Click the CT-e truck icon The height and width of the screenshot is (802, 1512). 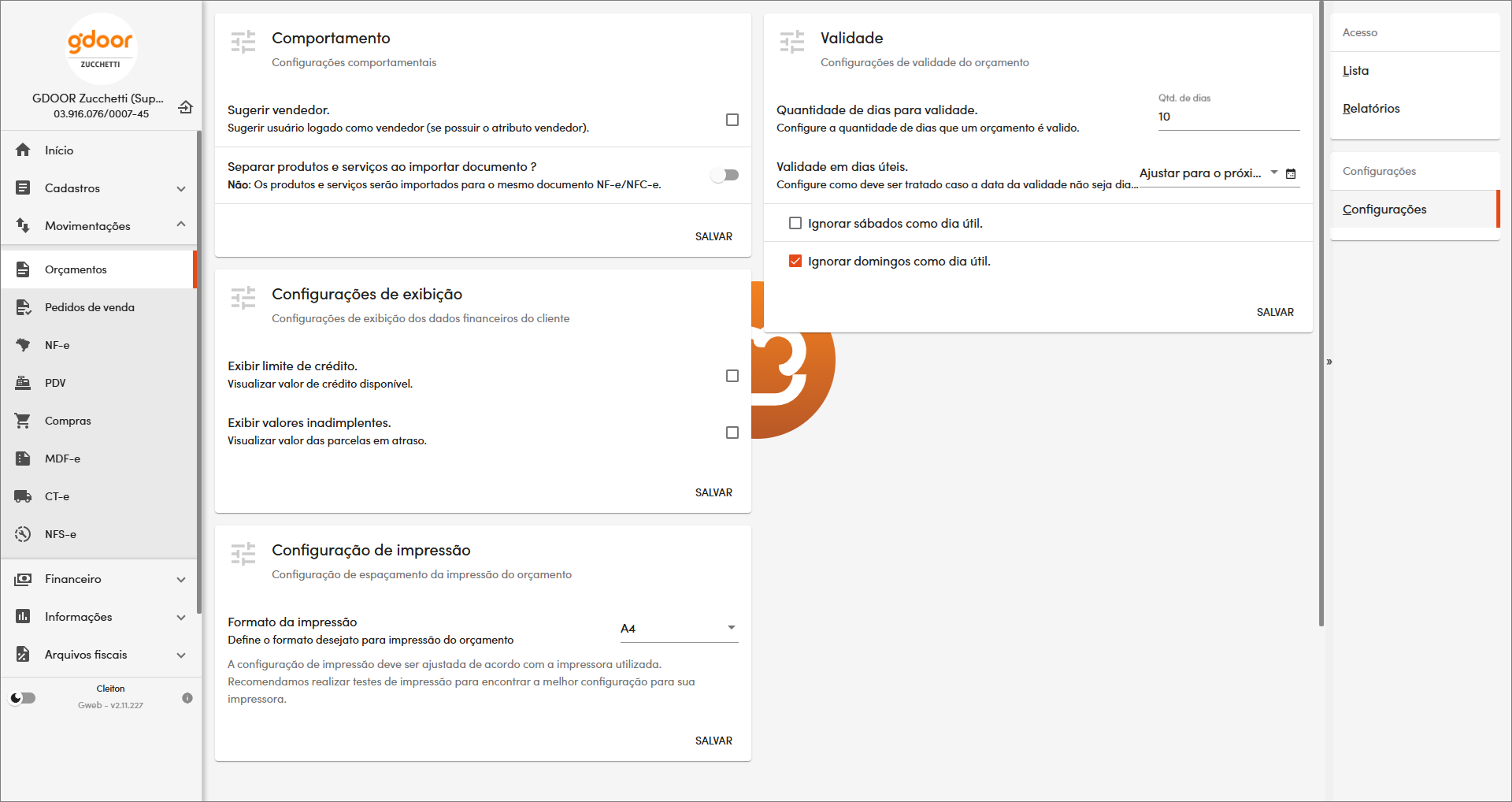[x=23, y=496]
